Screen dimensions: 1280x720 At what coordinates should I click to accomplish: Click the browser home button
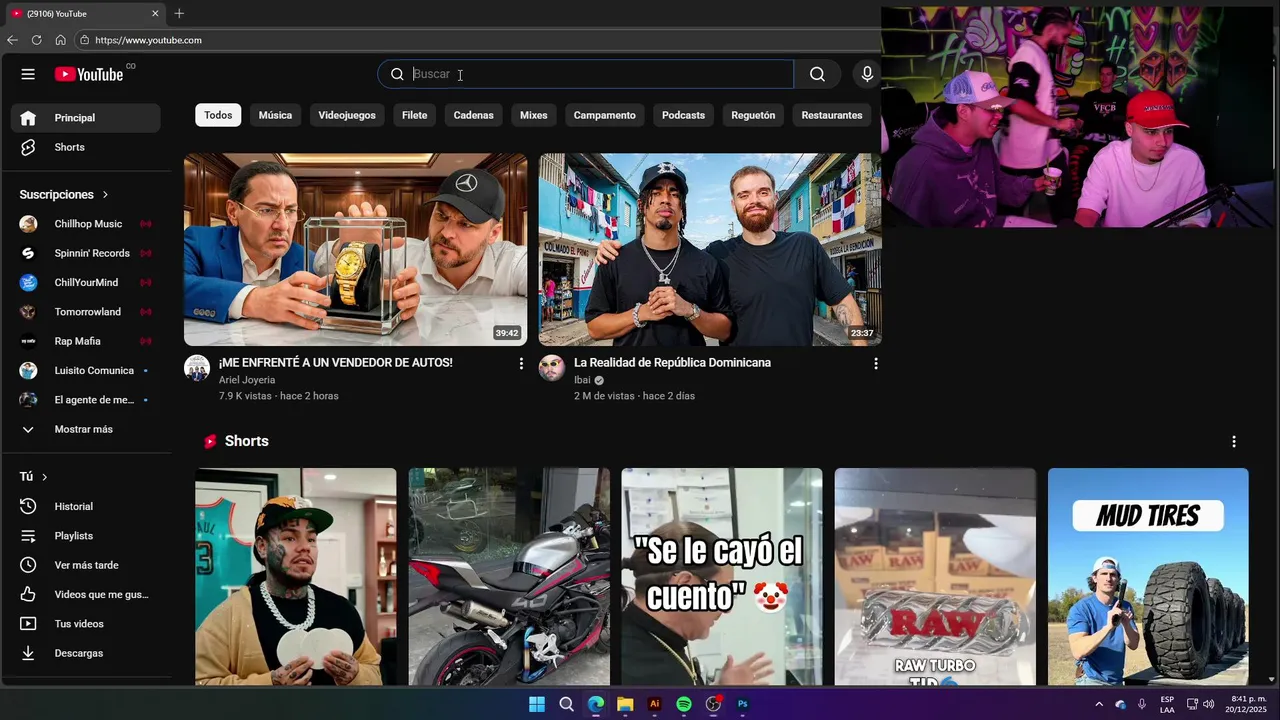tap(60, 40)
